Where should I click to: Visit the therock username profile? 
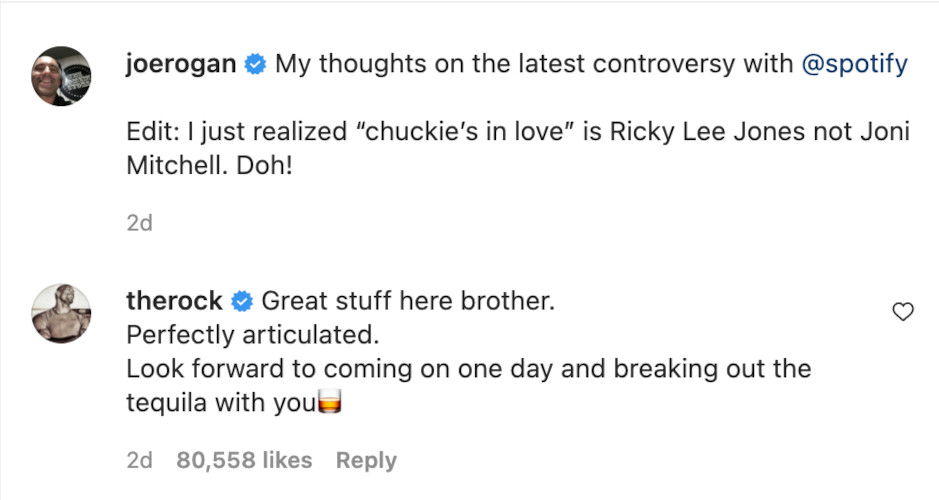tap(175, 301)
